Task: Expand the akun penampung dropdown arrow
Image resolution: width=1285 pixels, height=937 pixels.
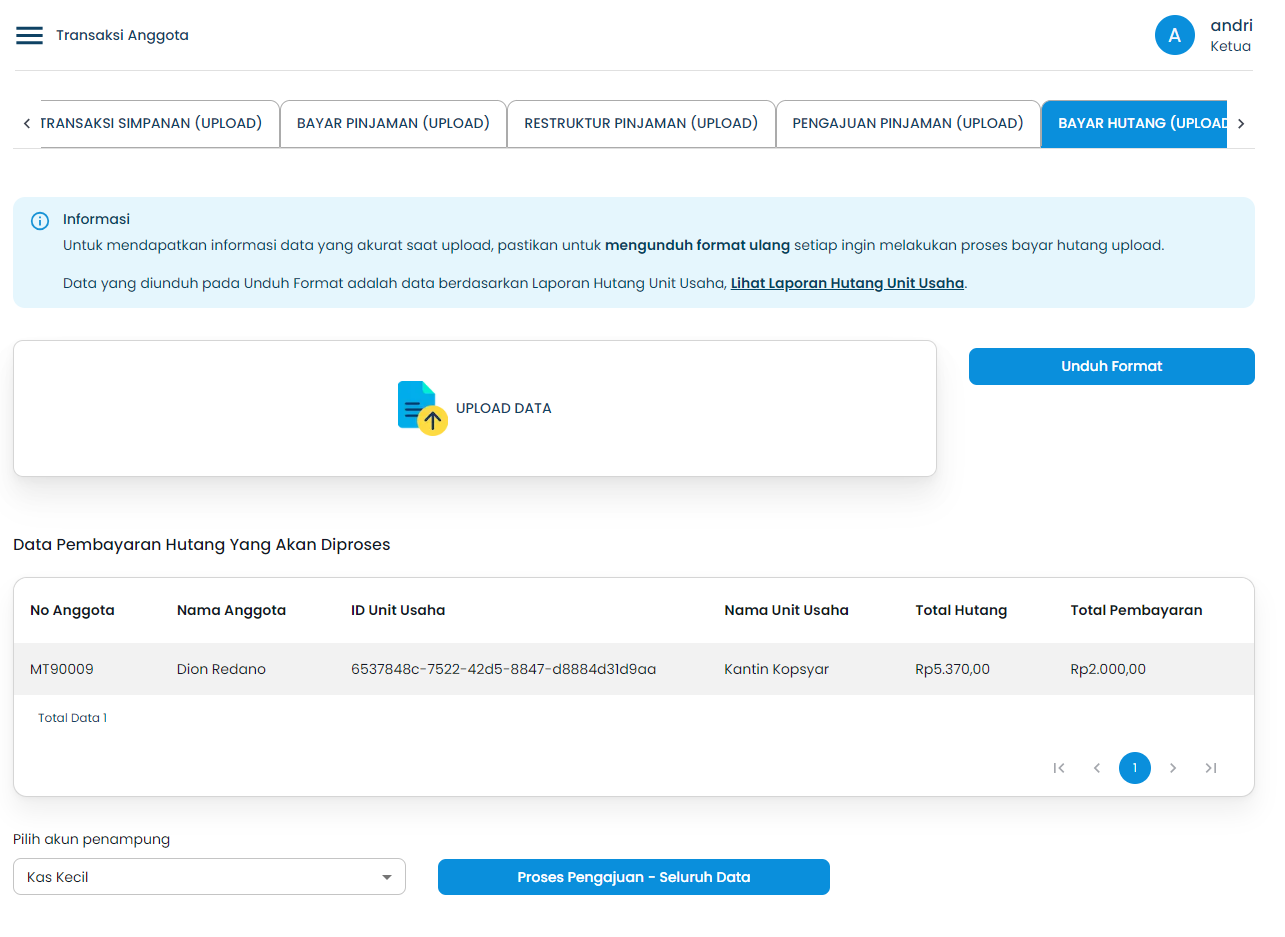Action: tap(387, 877)
